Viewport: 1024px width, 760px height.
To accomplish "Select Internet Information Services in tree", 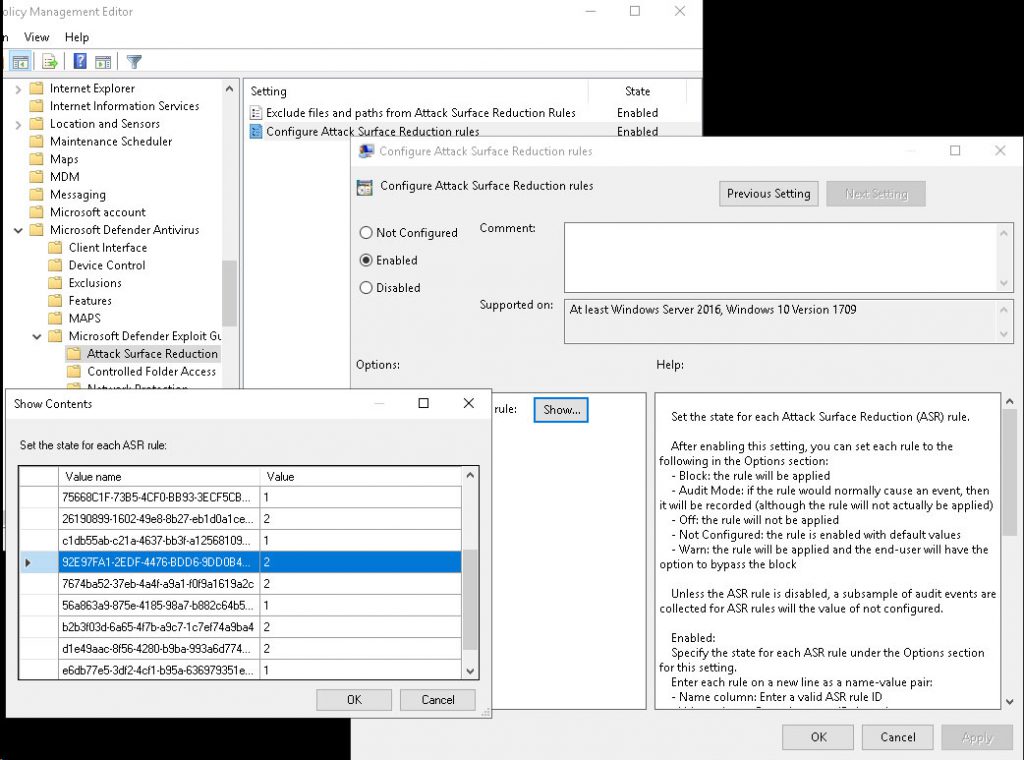I will coord(124,106).
